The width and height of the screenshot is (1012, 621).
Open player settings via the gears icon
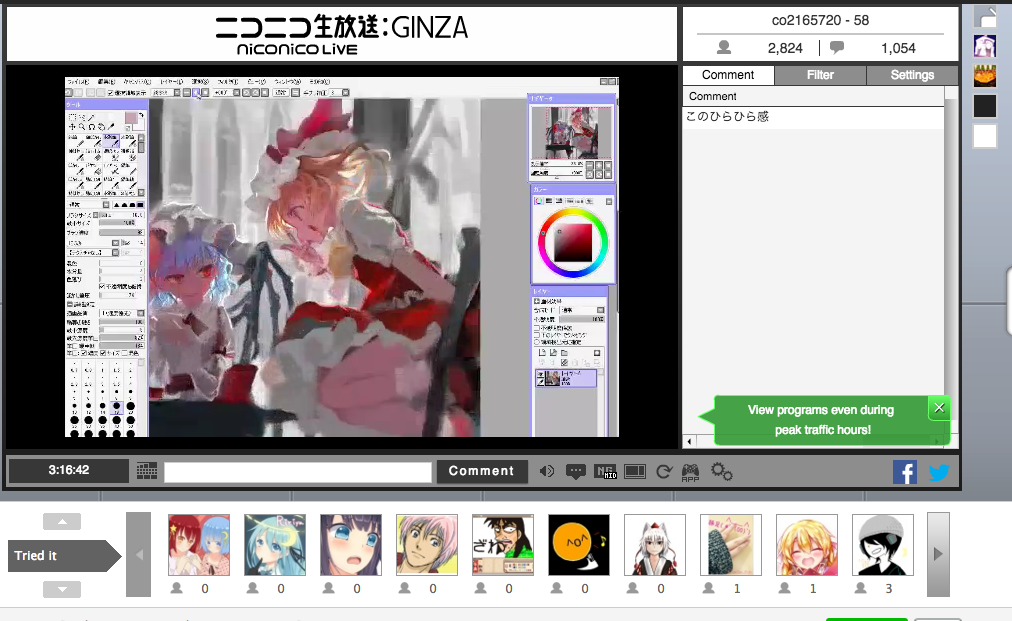722,472
